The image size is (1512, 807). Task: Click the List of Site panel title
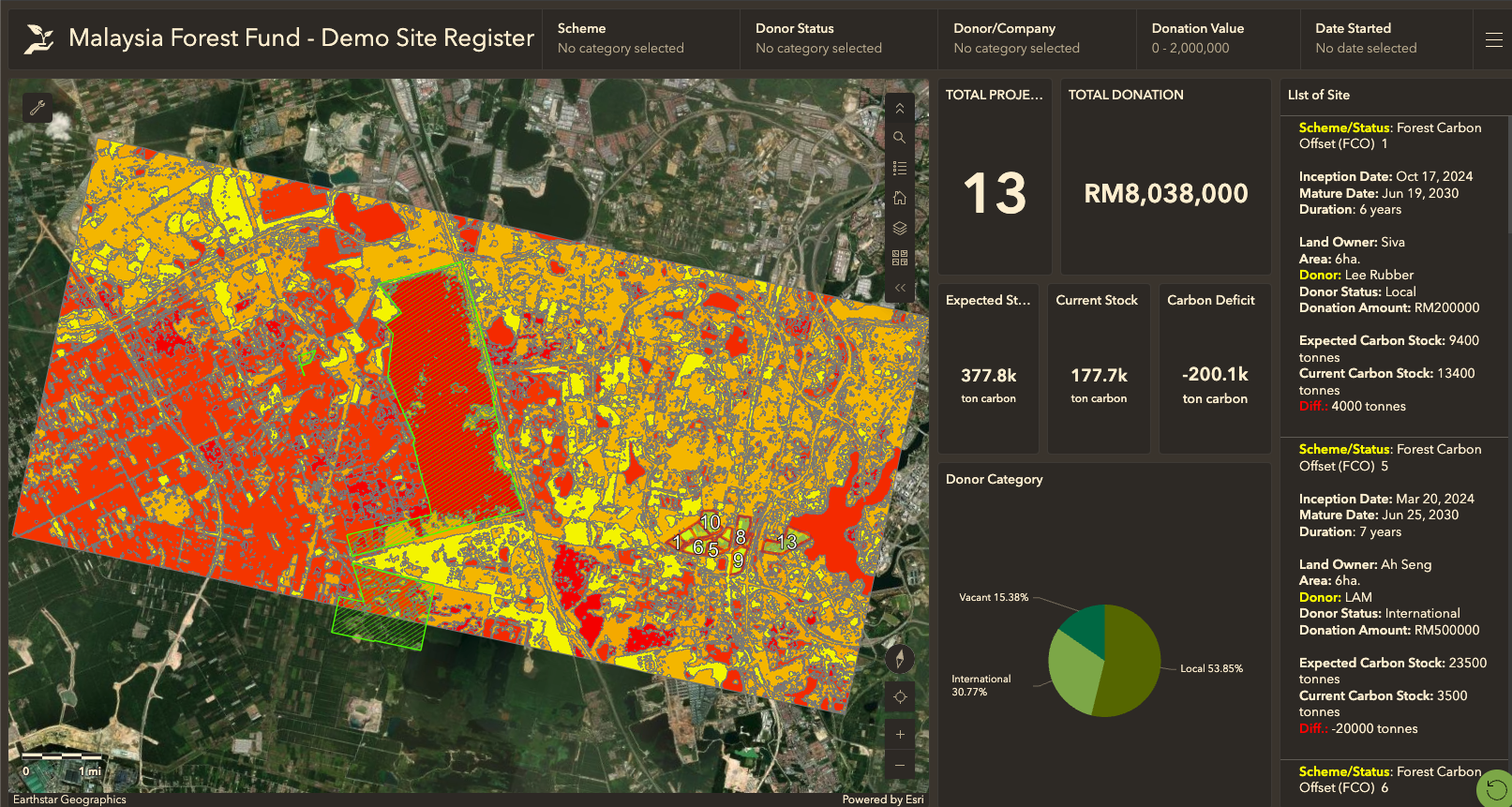click(x=1319, y=95)
